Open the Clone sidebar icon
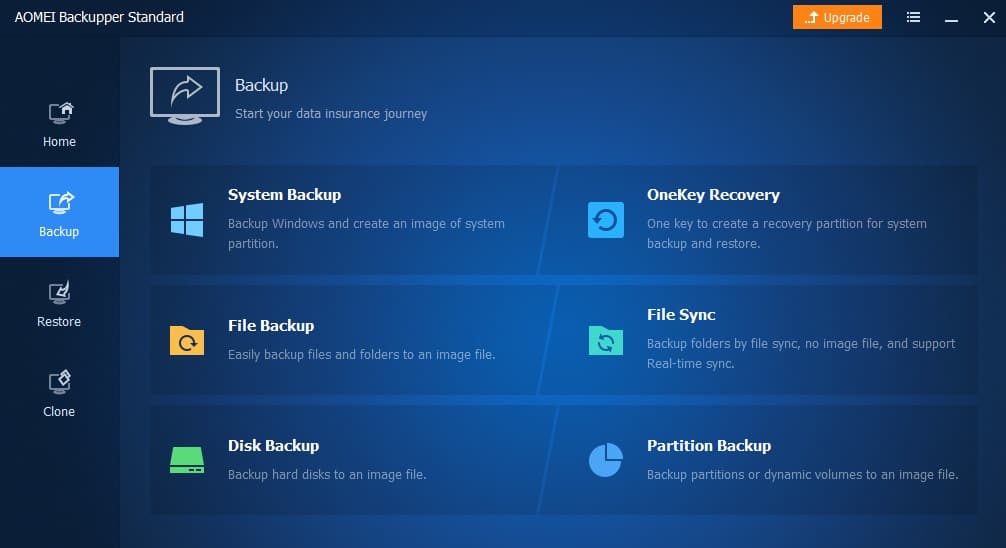 pos(60,382)
